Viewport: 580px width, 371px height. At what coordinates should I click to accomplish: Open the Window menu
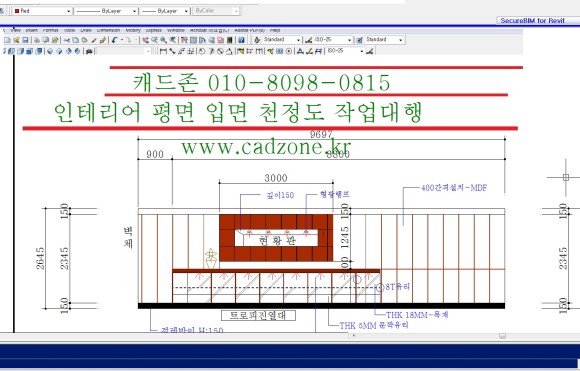click(x=176, y=30)
